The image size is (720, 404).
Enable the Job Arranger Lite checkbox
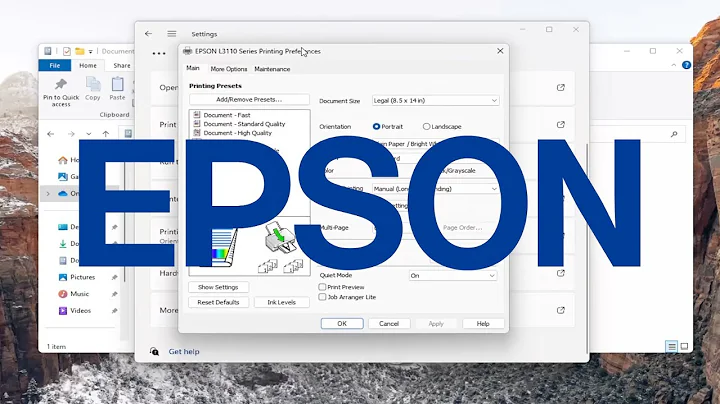point(322,297)
